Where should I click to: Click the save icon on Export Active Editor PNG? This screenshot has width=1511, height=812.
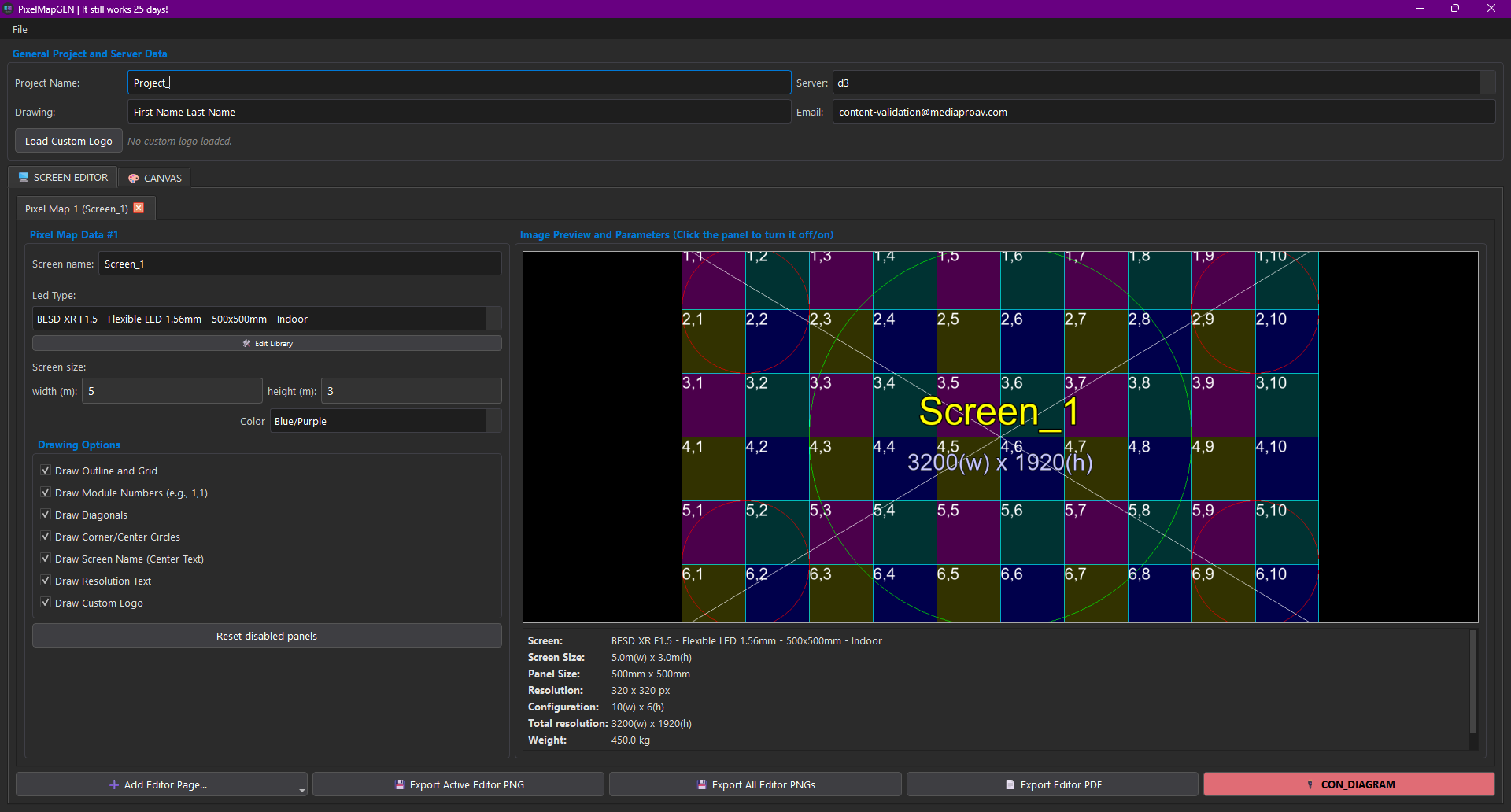400,784
